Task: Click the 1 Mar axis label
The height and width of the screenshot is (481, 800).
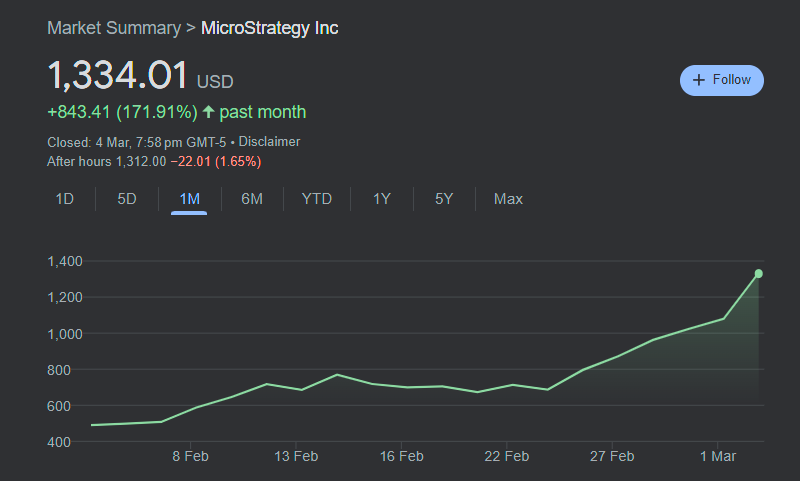Action: (718, 456)
